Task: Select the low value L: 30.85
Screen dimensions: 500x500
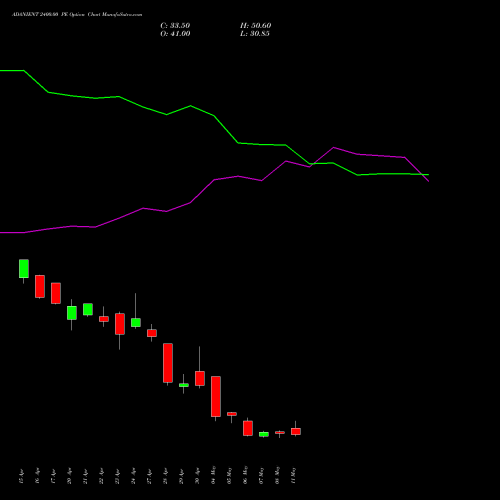Action: pyautogui.click(x=255, y=34)
